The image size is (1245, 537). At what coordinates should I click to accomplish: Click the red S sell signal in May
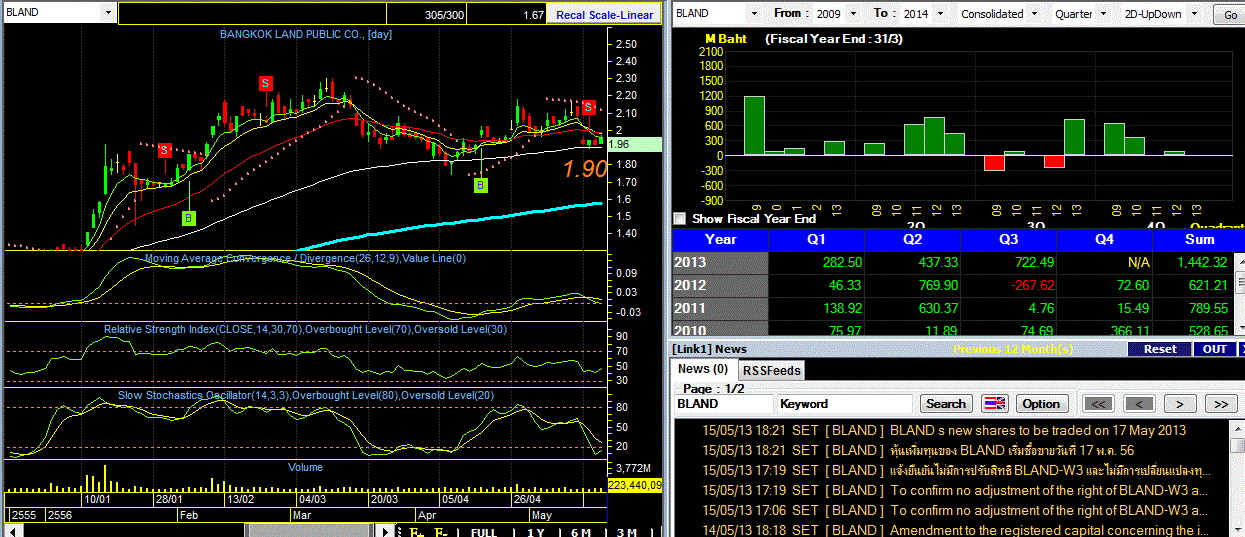coord(589,107)
